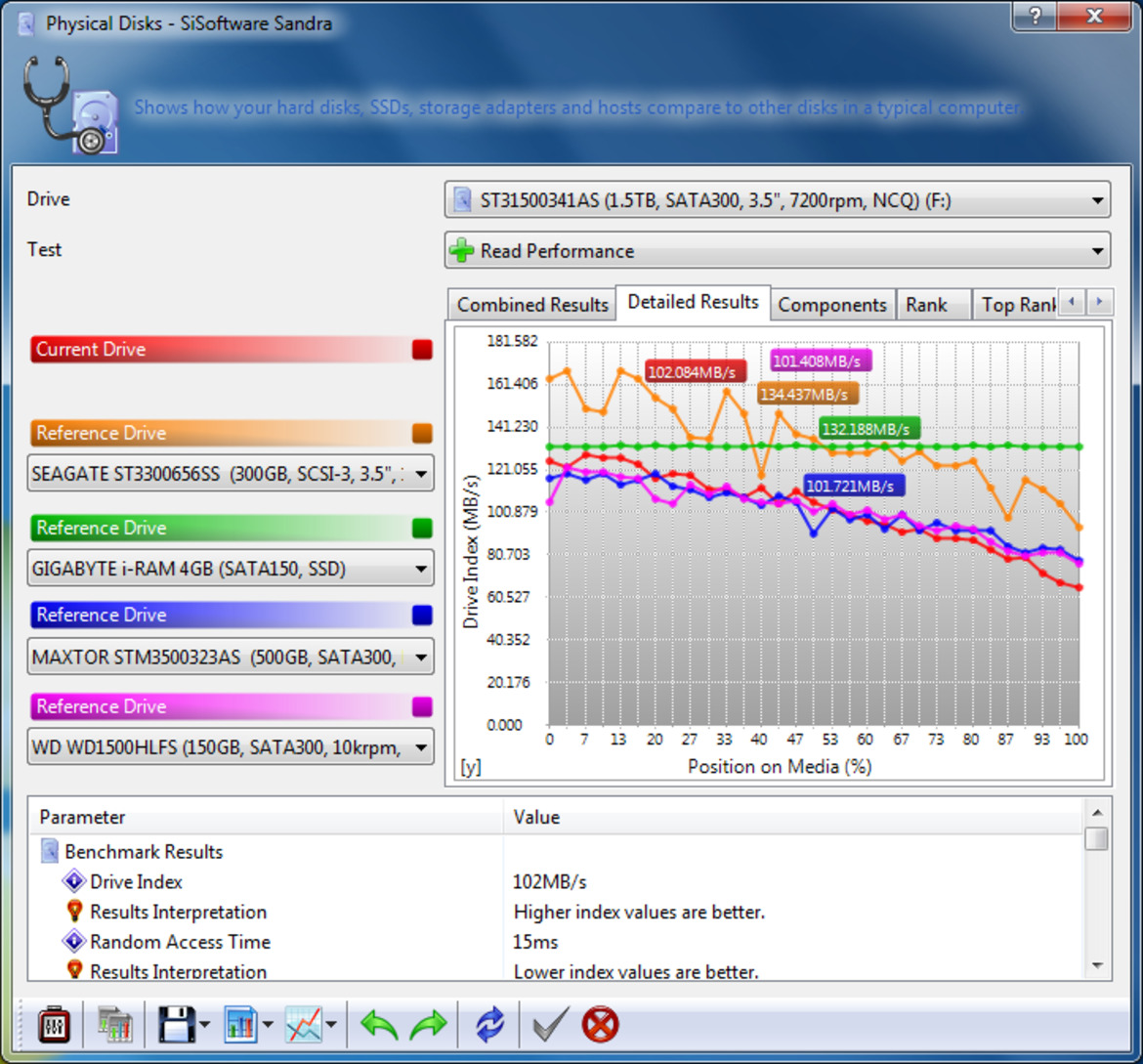Click the 15ms Random Access Time value

535,942
